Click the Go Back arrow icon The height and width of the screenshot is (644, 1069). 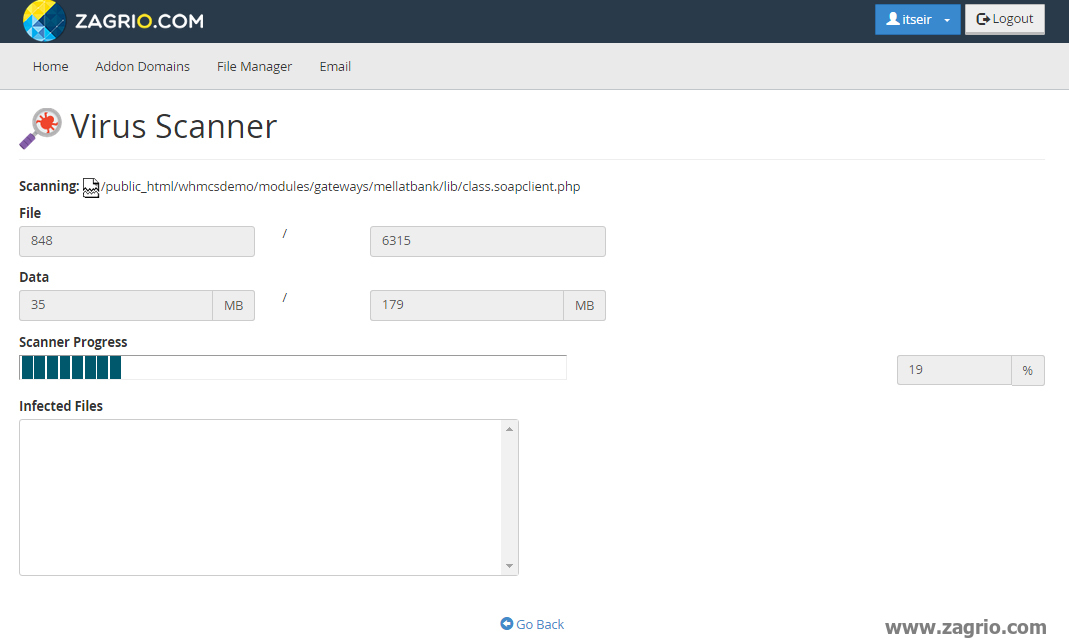coord(506,624)
